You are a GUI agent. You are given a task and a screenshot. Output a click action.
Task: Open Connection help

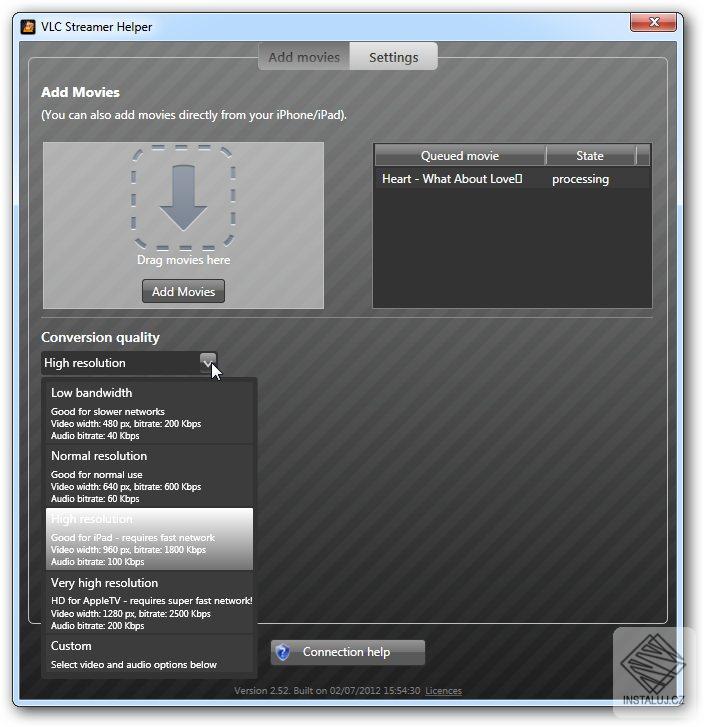(x=348, y=652)
